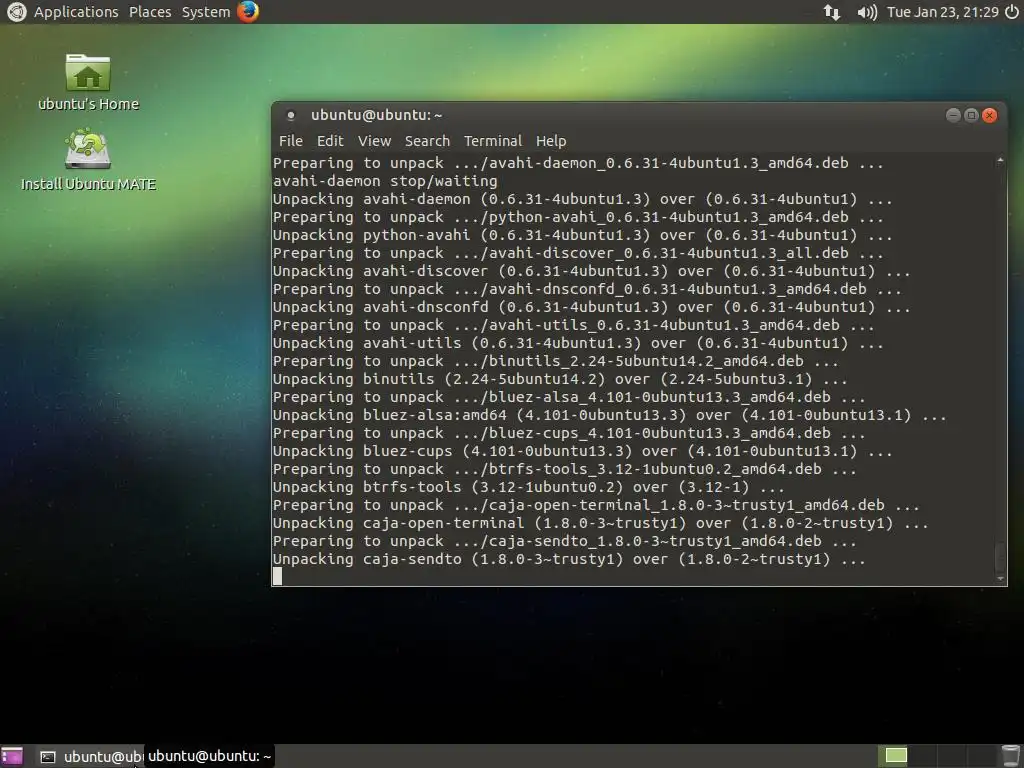Click the terminal scrollbar up arrow
This screenshot has height=768, width=1024.
[x=1000, y=161]
